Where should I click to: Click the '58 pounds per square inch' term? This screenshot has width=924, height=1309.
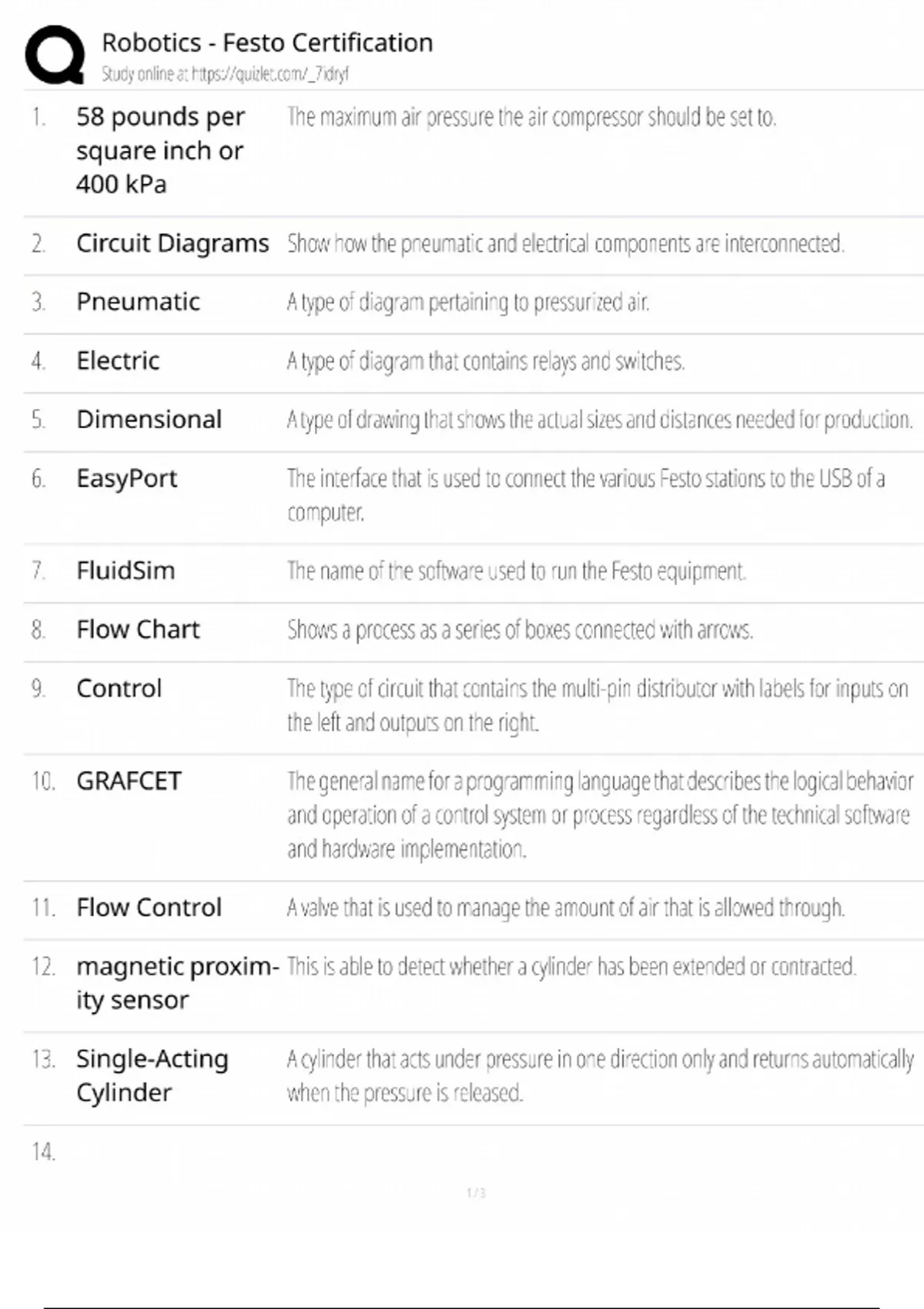point(160,150)
